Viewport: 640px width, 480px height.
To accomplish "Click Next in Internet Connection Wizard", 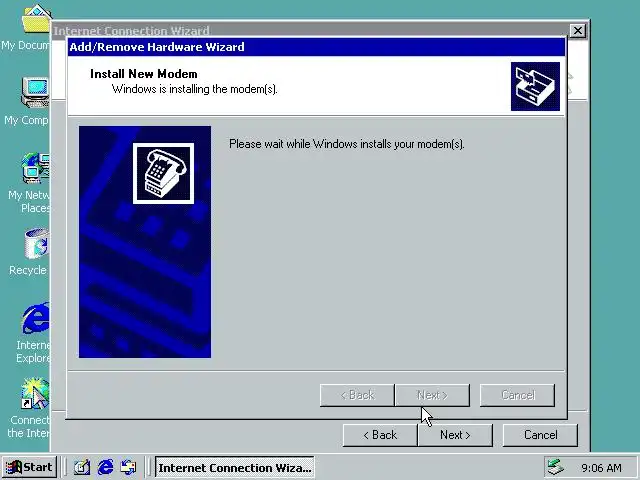I will pos(455,435).
